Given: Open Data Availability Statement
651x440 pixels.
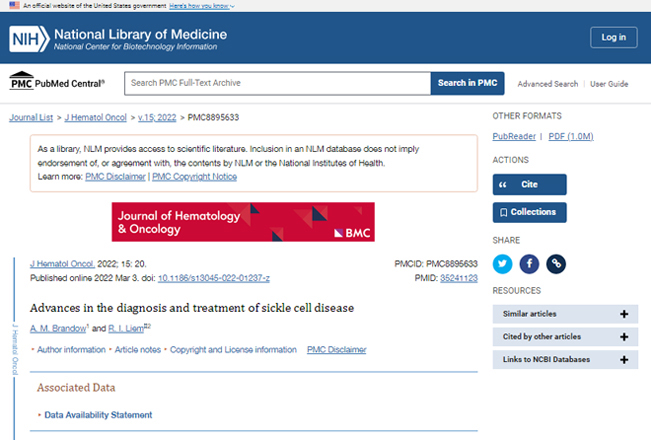Looking at the screenshot, I should pyautogui.click(x=98, y=415).
